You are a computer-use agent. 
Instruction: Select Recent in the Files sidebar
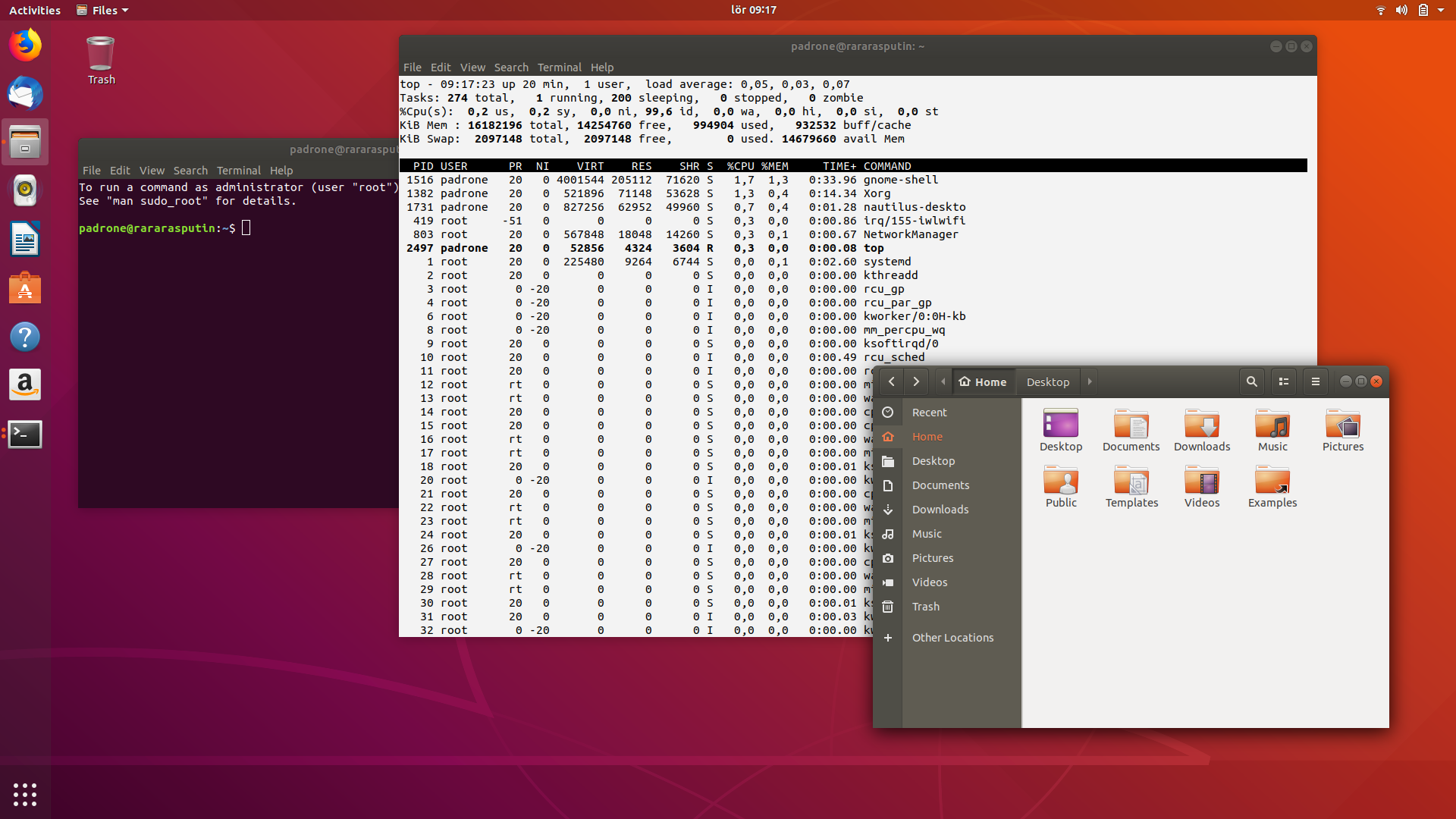pos(929,413)
